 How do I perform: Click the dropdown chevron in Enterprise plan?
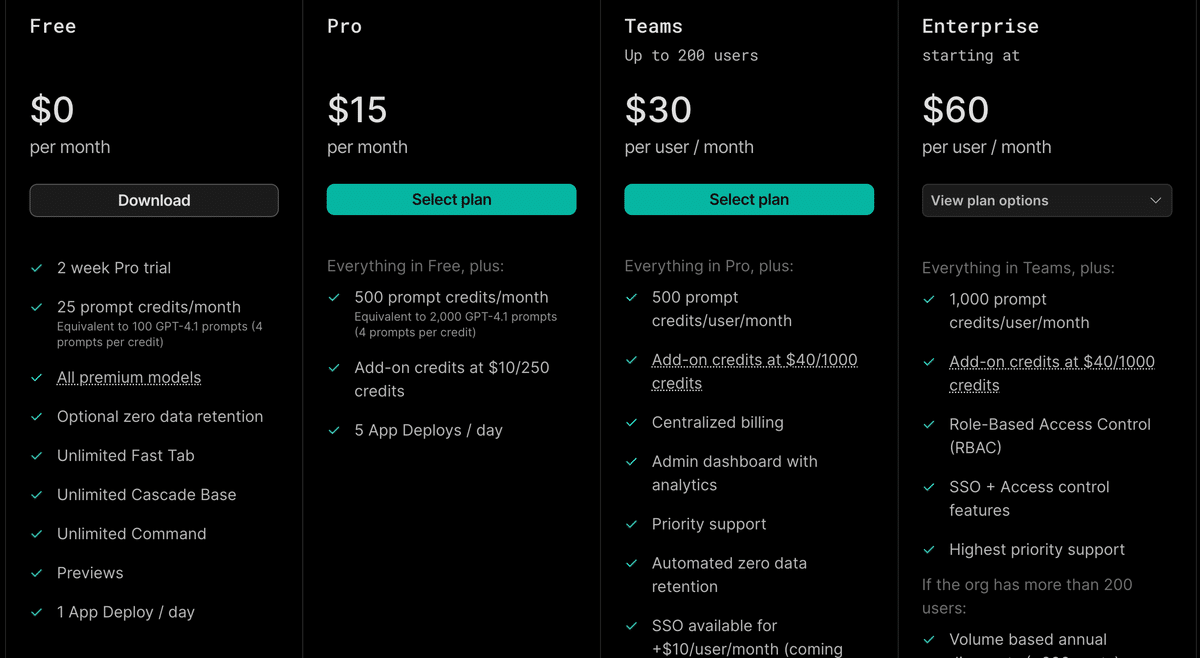[x=1156, y=200]
